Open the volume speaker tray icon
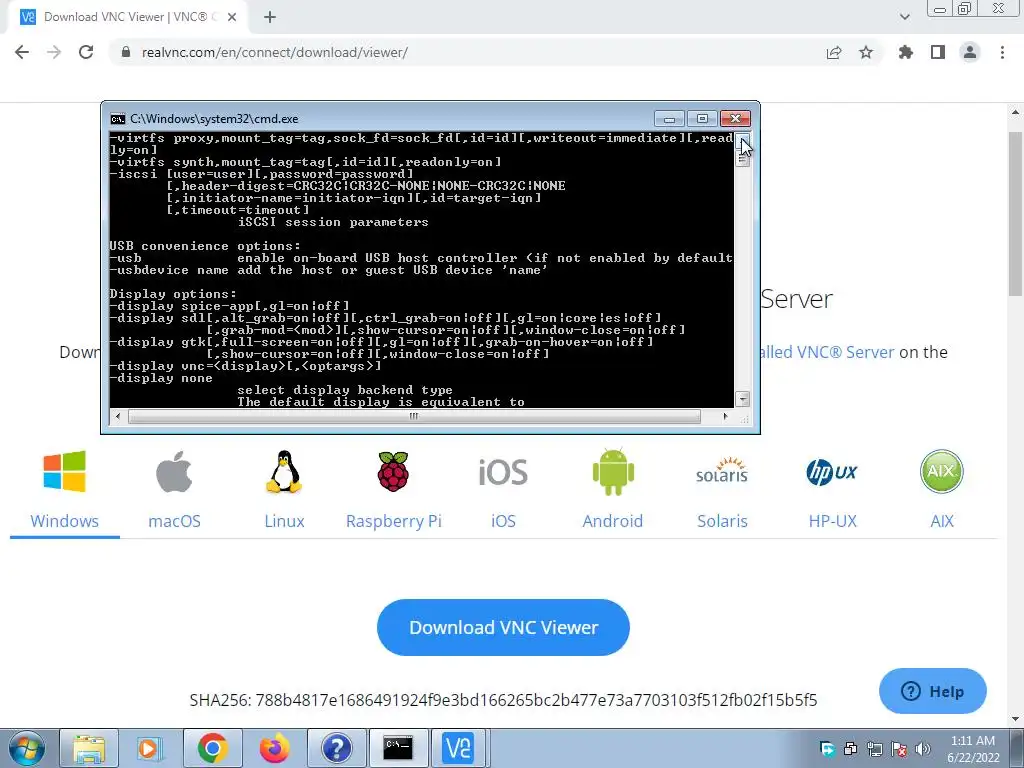The image size is (1024, 768). pyautogui.click(x=923, y=748)
